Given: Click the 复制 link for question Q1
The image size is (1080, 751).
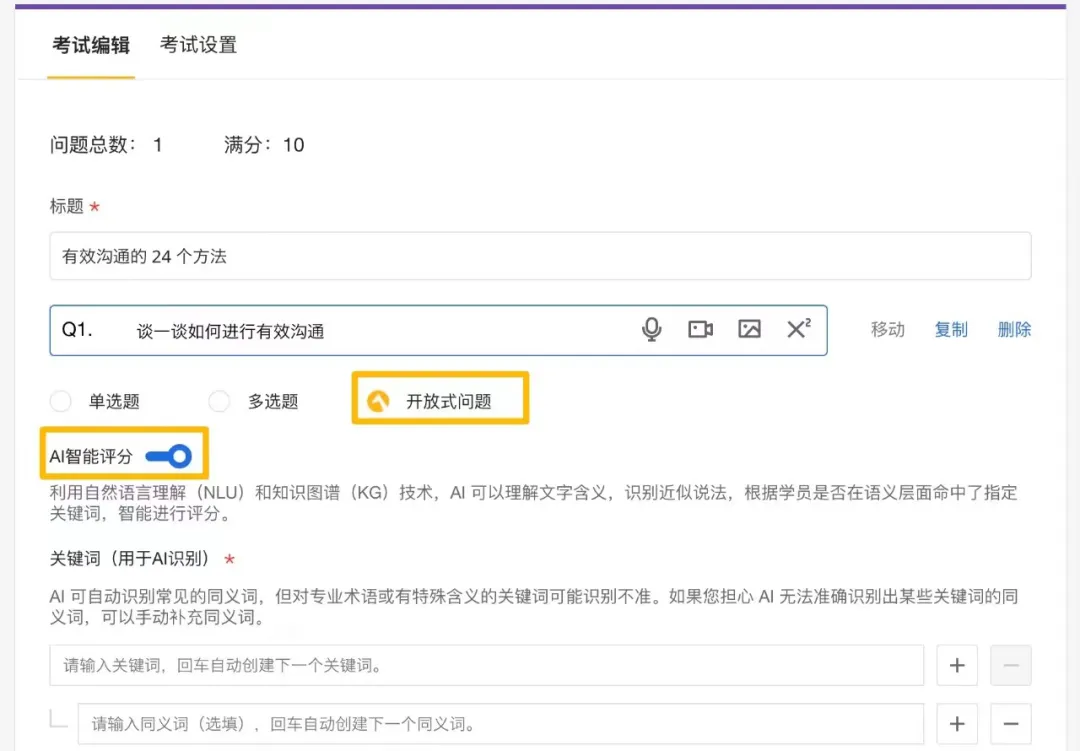Looking at the screenshot, I should [x=951, y=330].
